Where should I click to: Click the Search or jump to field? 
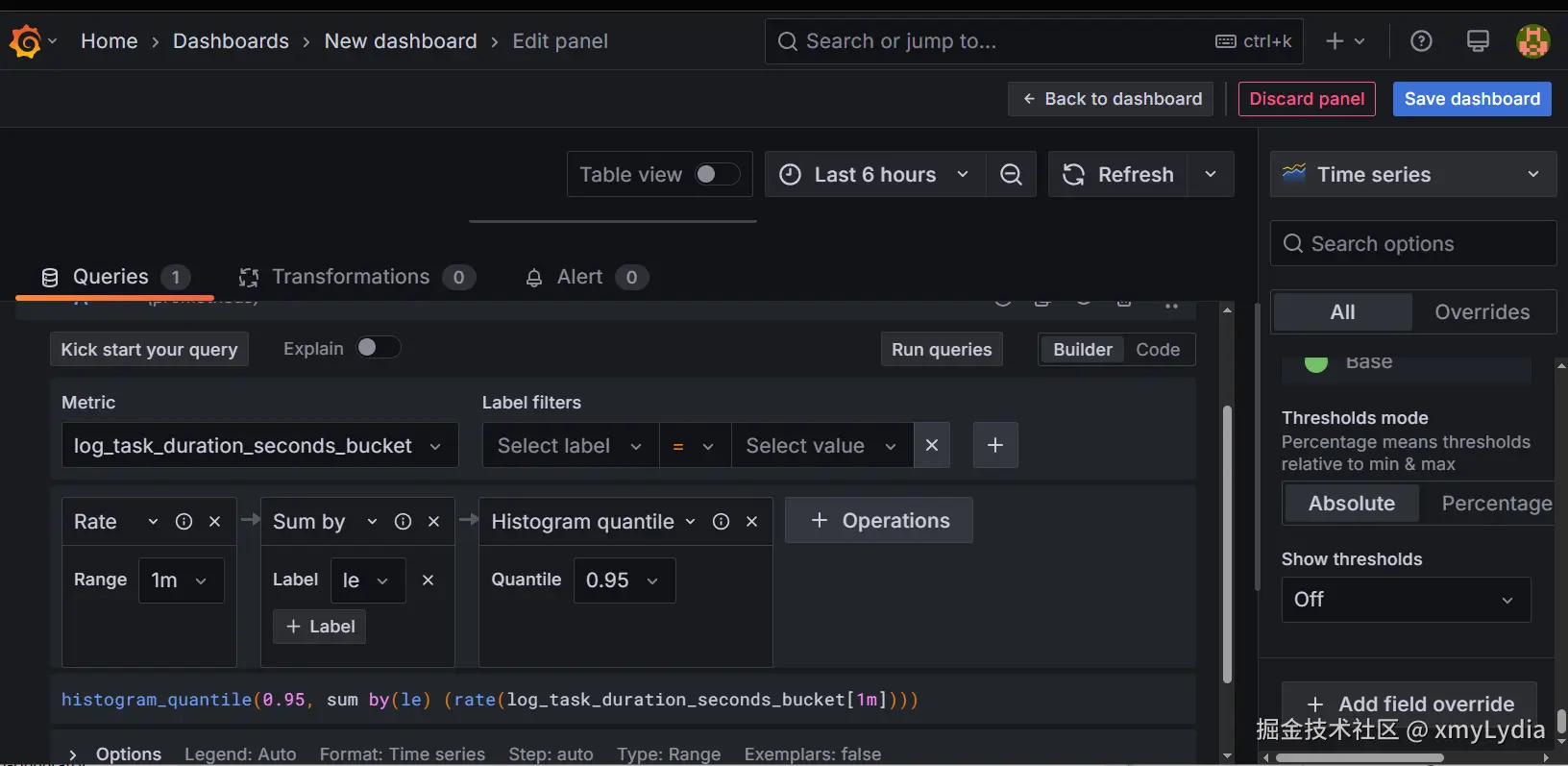(1034, 41)
